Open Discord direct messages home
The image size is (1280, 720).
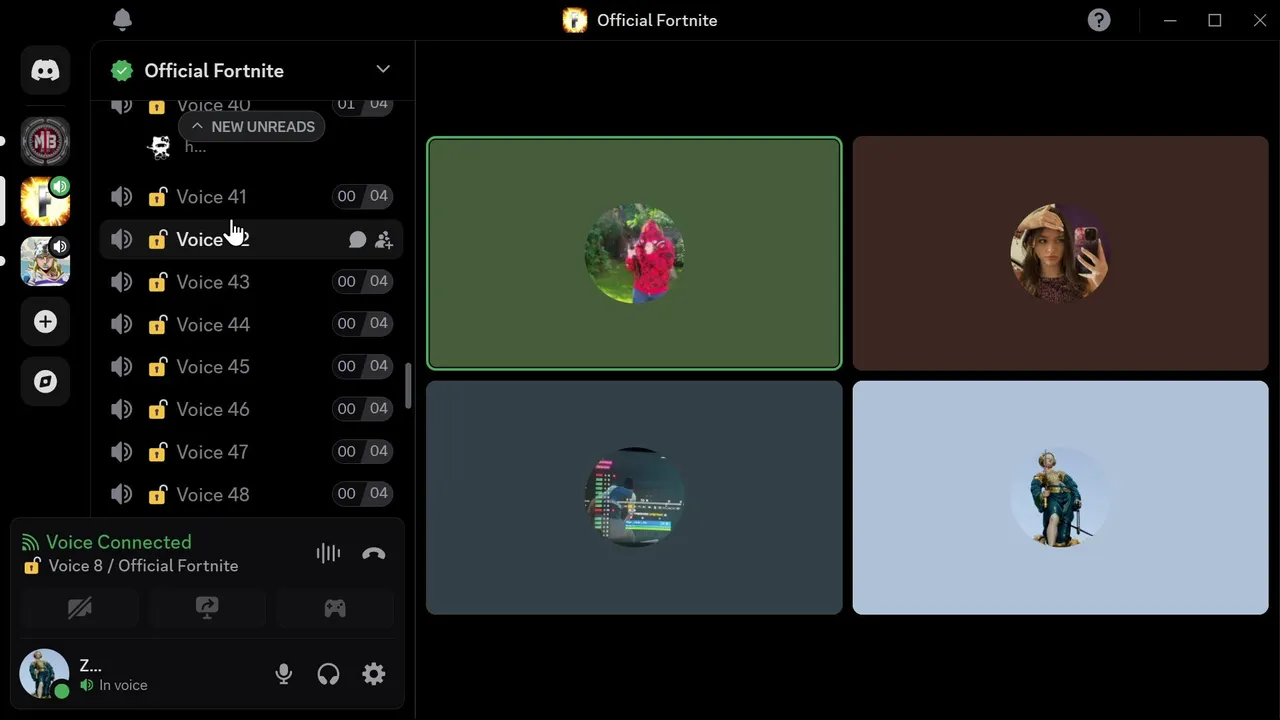45,70
